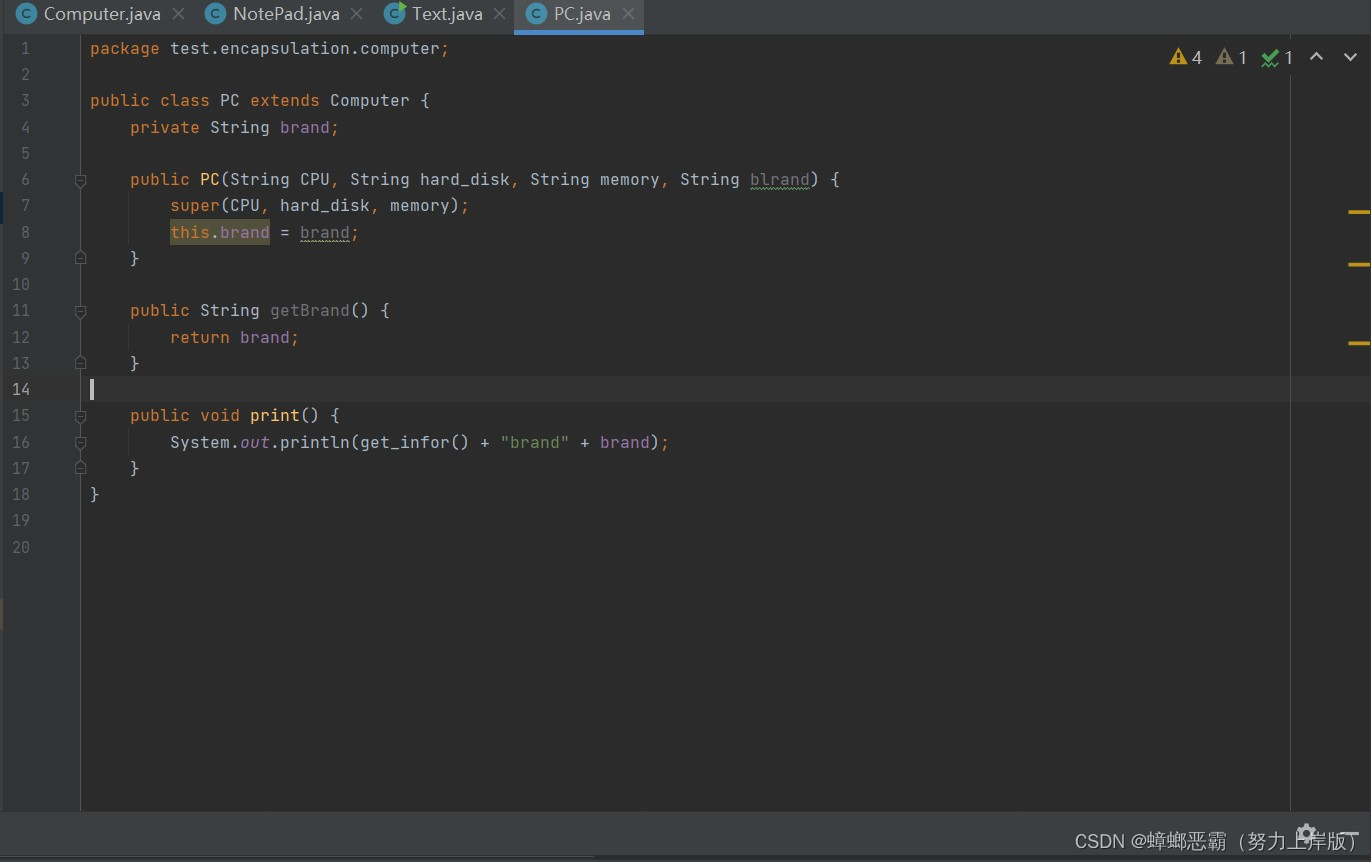Jump to the third warning stripe mark on line 12
This screenshot has width=1371, height=862.
click(1359, 343)
